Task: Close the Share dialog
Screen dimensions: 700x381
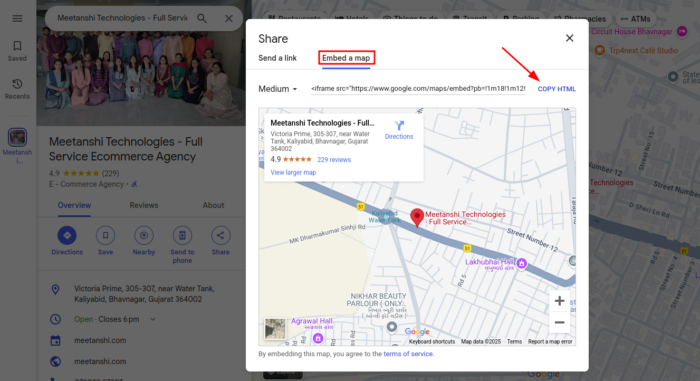Action: (x=569, y=38)
